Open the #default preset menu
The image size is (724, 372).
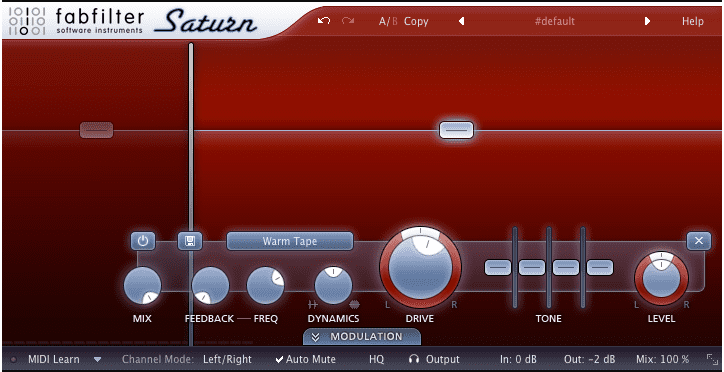(x=555, y=21)
